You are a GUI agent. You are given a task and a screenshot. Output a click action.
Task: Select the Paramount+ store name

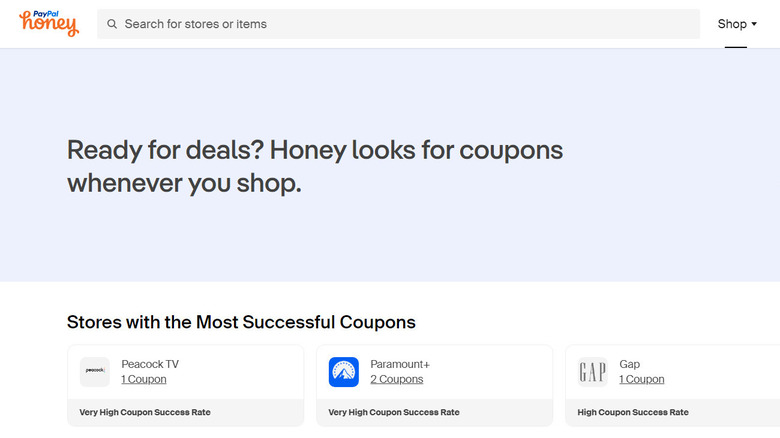400,364
